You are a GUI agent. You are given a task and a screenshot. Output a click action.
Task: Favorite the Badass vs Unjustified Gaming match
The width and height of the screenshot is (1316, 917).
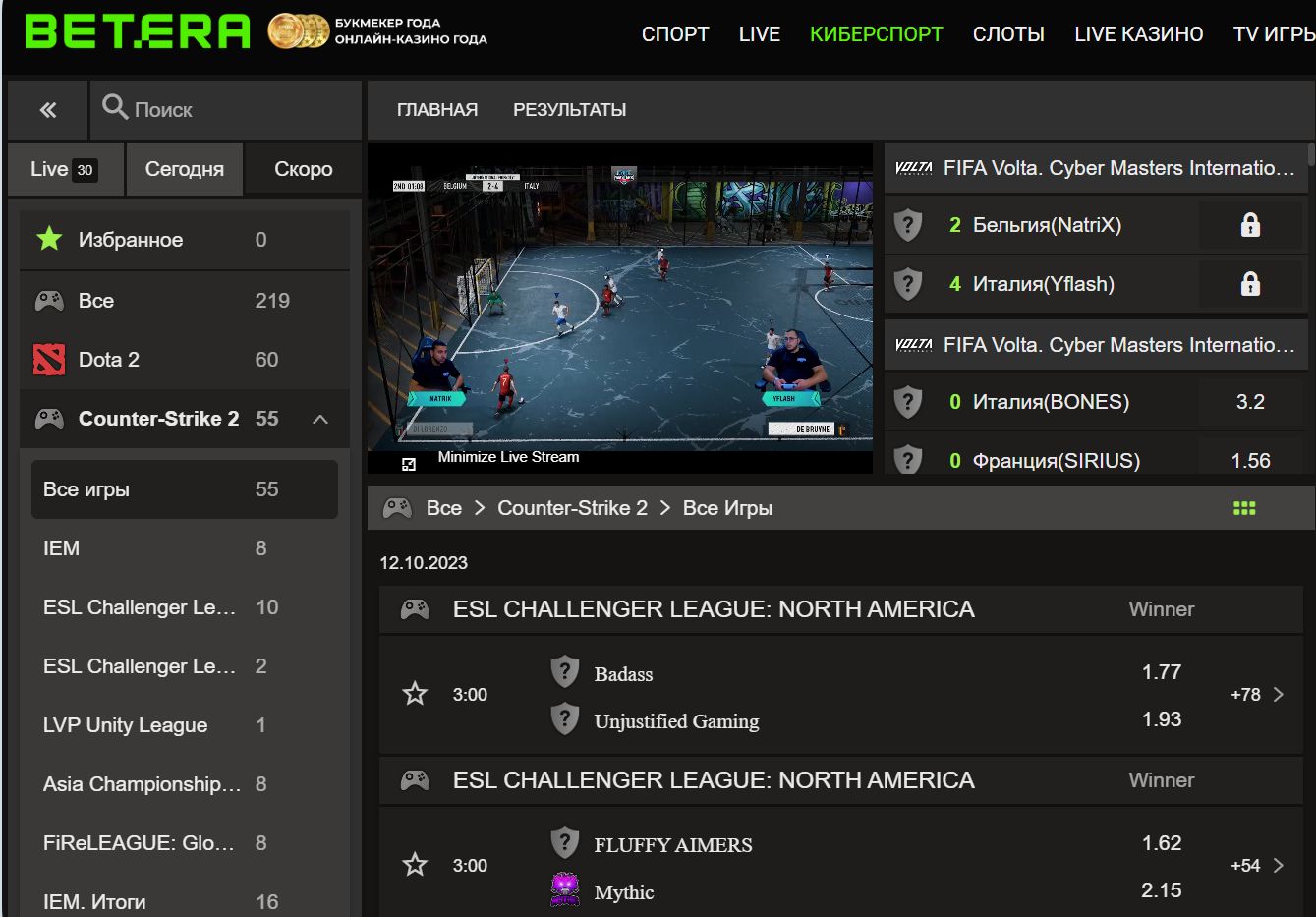415,695
